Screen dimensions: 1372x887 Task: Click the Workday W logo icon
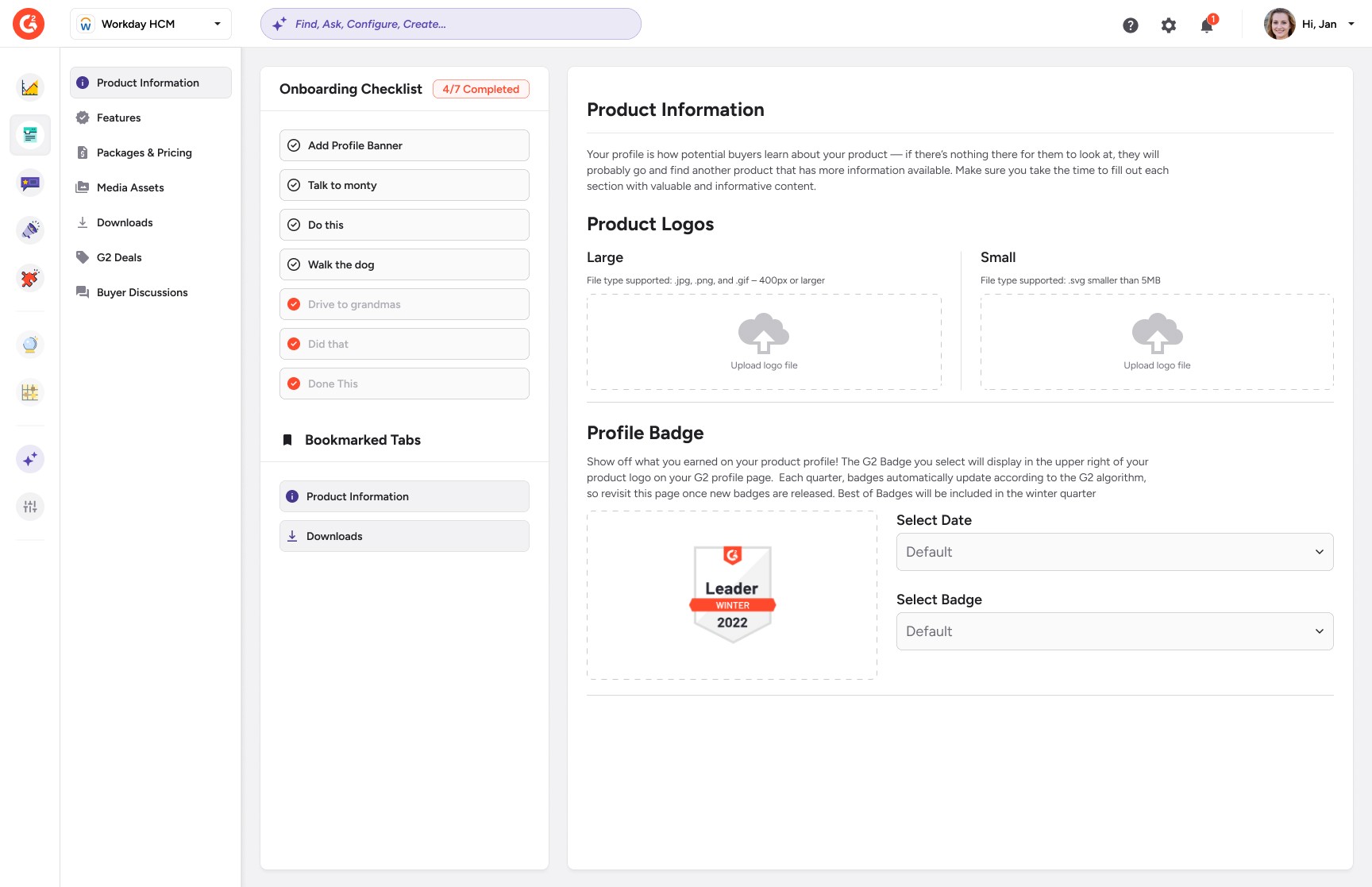coord(86,24)
